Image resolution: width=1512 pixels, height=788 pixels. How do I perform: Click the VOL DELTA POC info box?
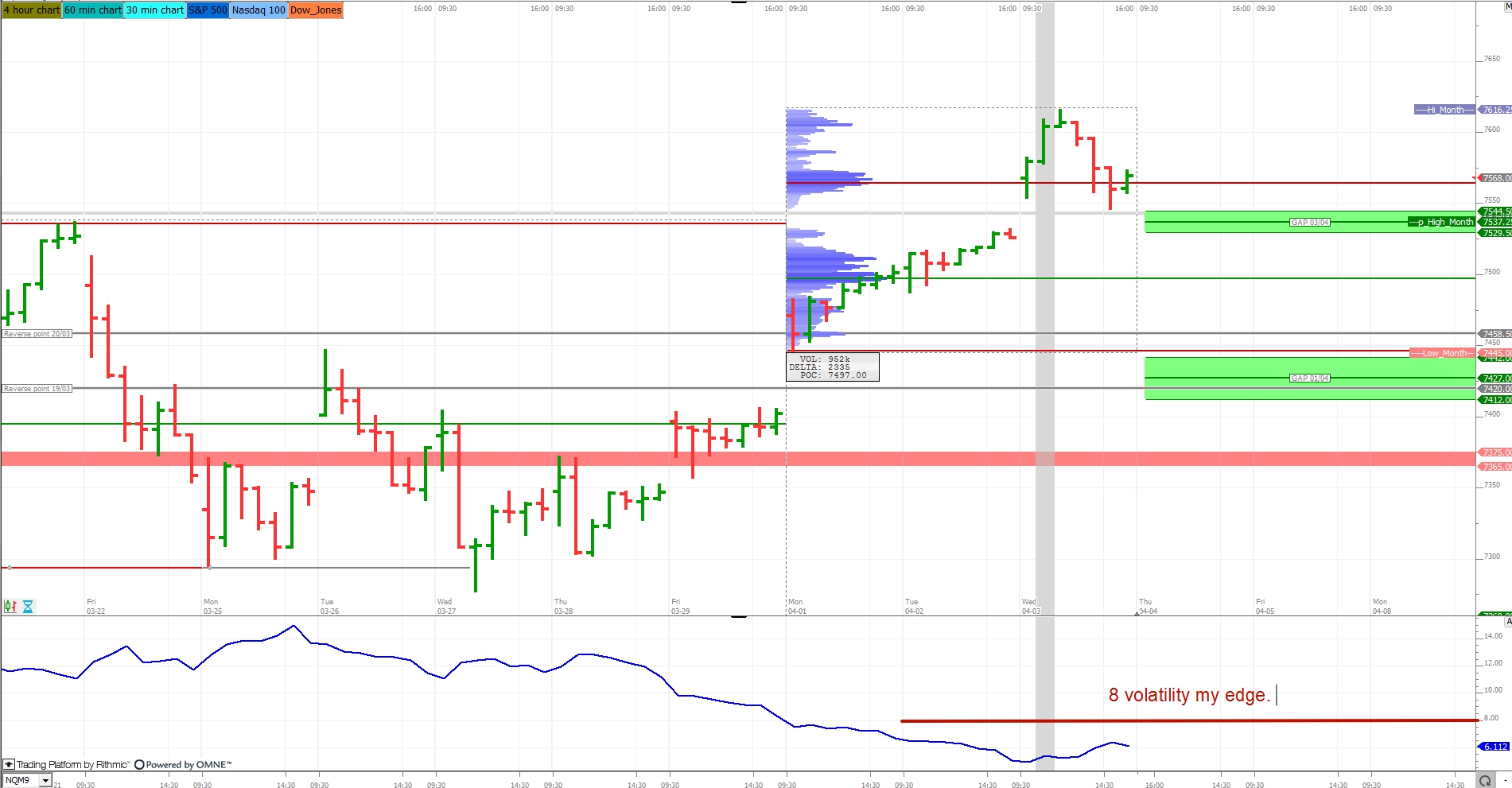(x=833, y=367)
